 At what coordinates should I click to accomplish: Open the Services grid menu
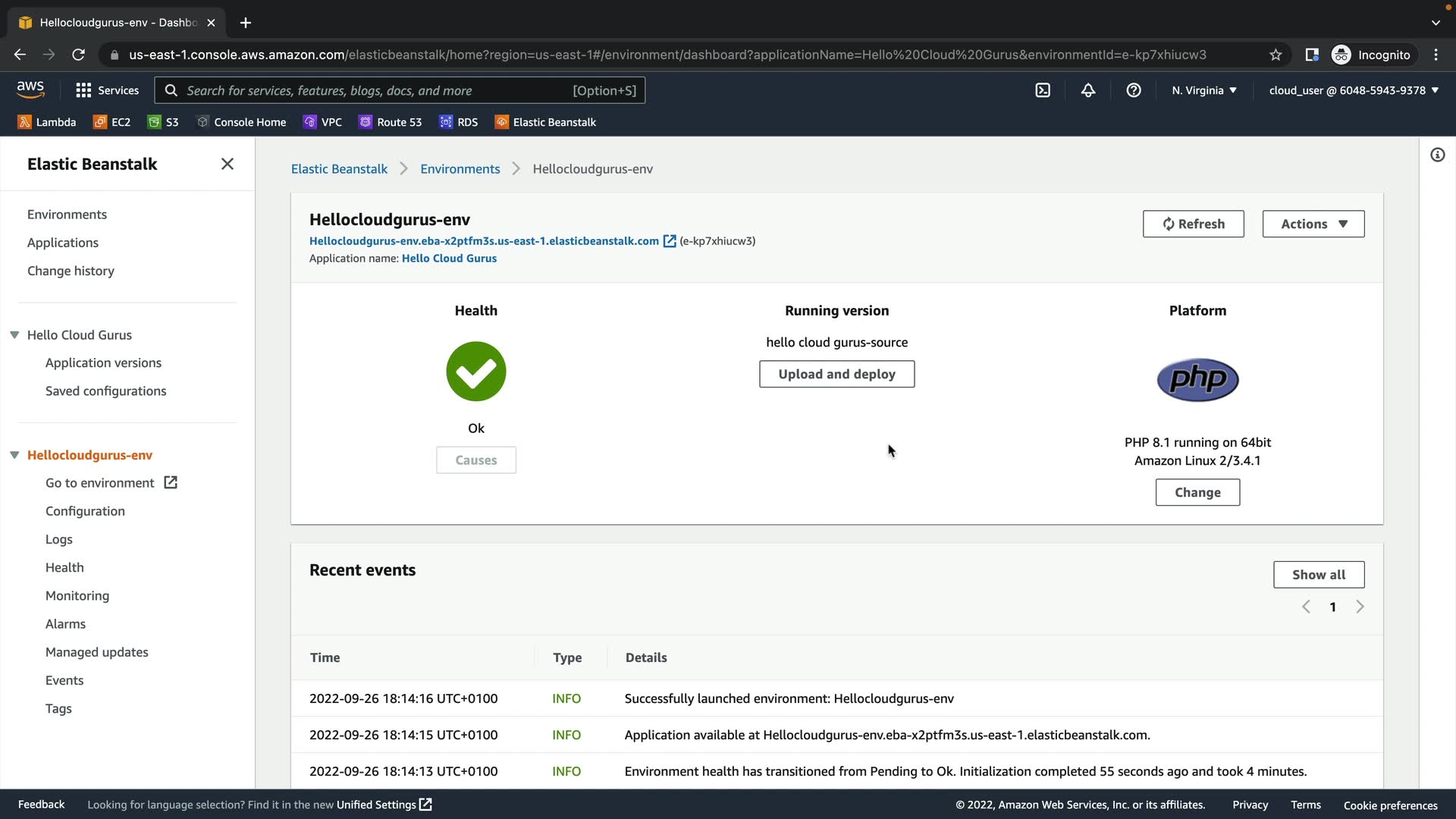[x=107, y=90]
